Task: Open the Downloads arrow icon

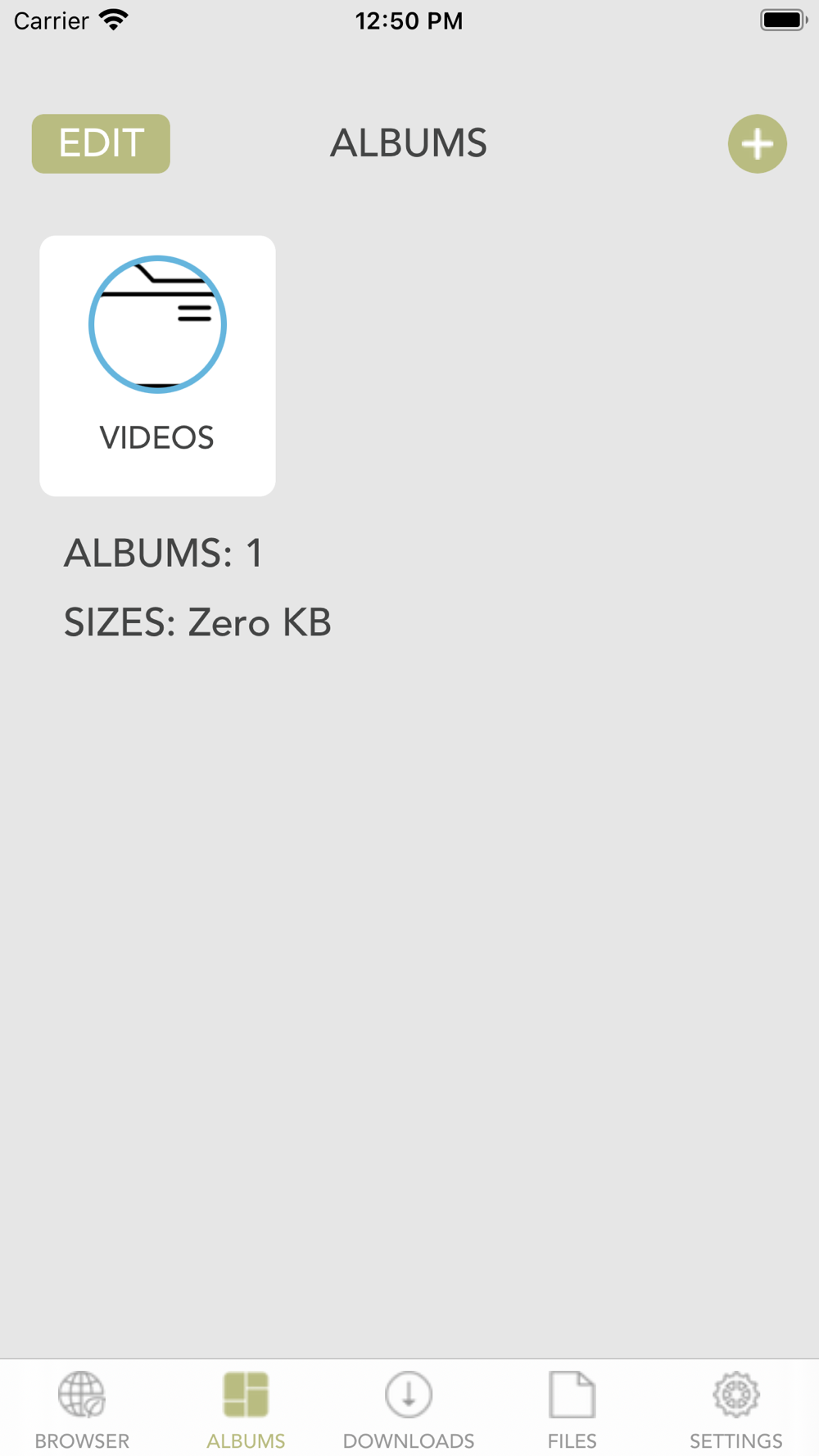Action: click(x=409, y=1394)
